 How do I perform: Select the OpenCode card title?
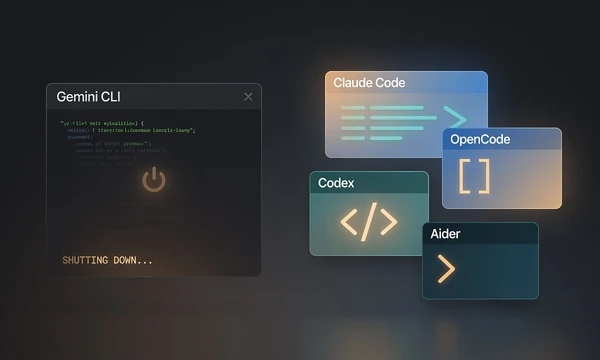pyautogui.click(x=480, y=139)
